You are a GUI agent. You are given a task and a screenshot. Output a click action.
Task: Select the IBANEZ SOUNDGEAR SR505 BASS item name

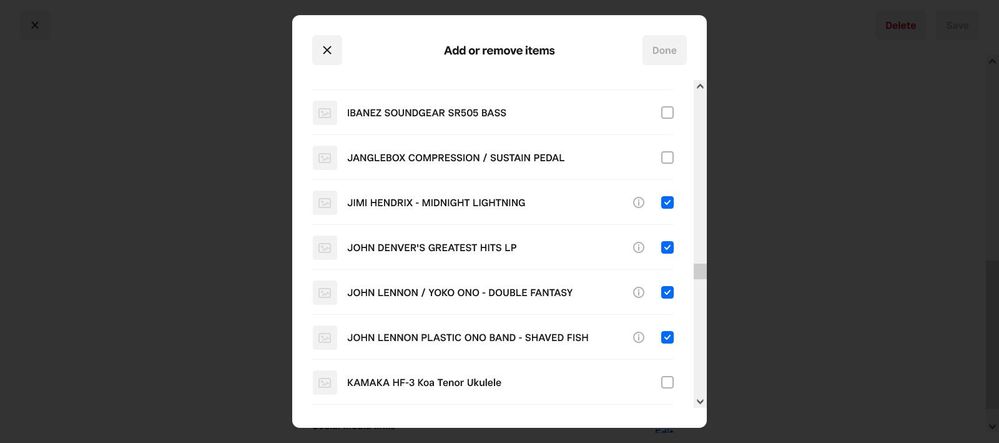pyautogui.click(x=427, y=113)
